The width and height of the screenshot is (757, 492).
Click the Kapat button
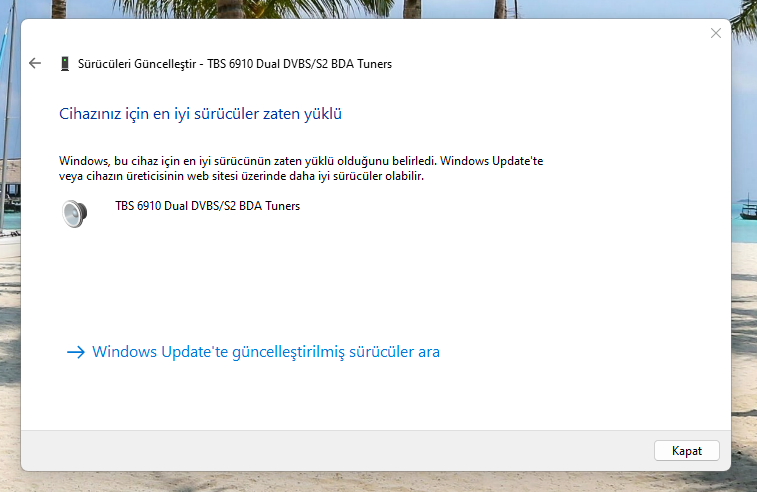(687, 450)
